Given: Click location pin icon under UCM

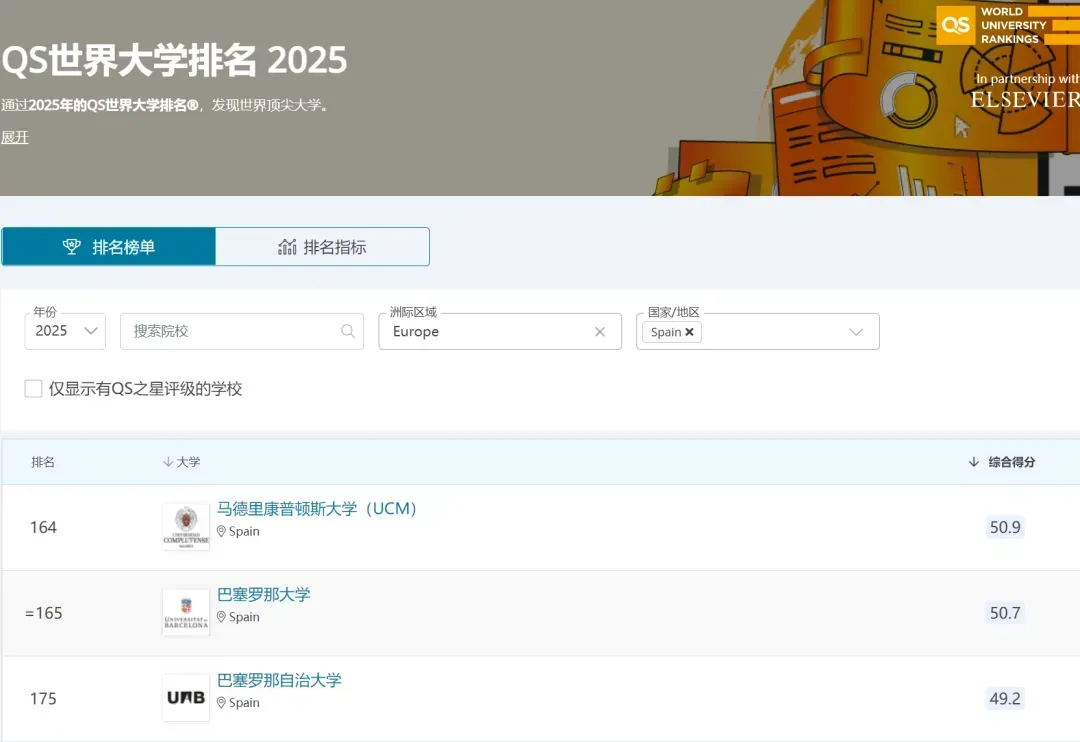Looking at the screenshot, I should [x=221, y=531].
